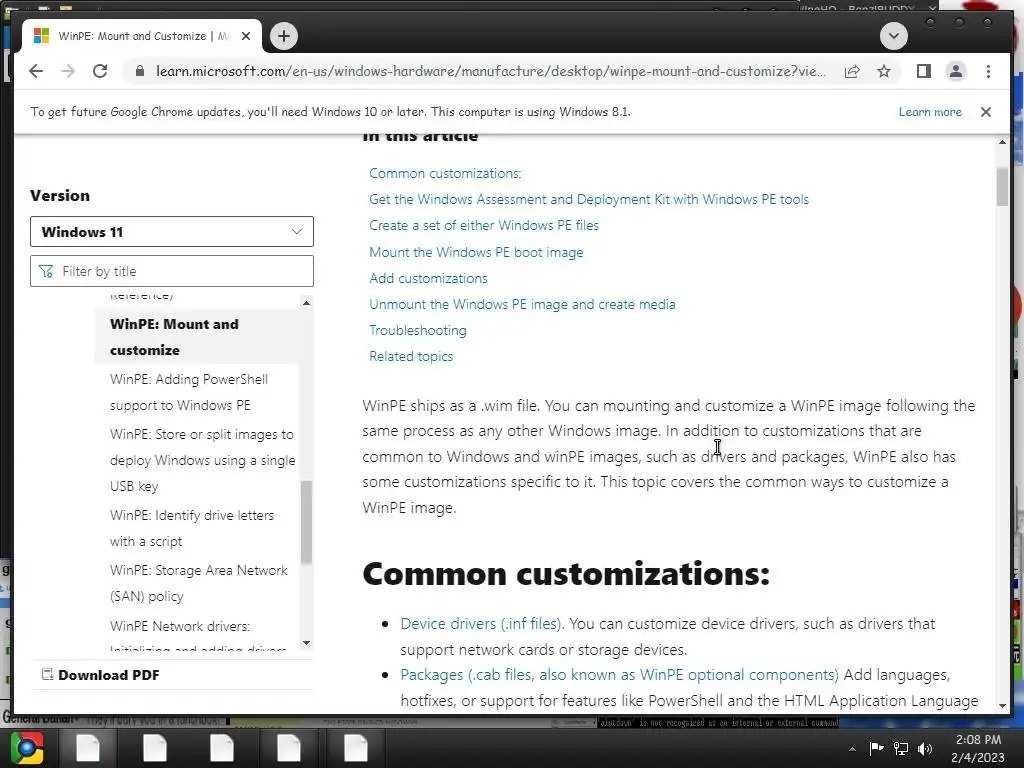Viewport: 1024px width, 768px height.
Task: Open Google Chrome from the taskbar
Action: pos(27,748)
